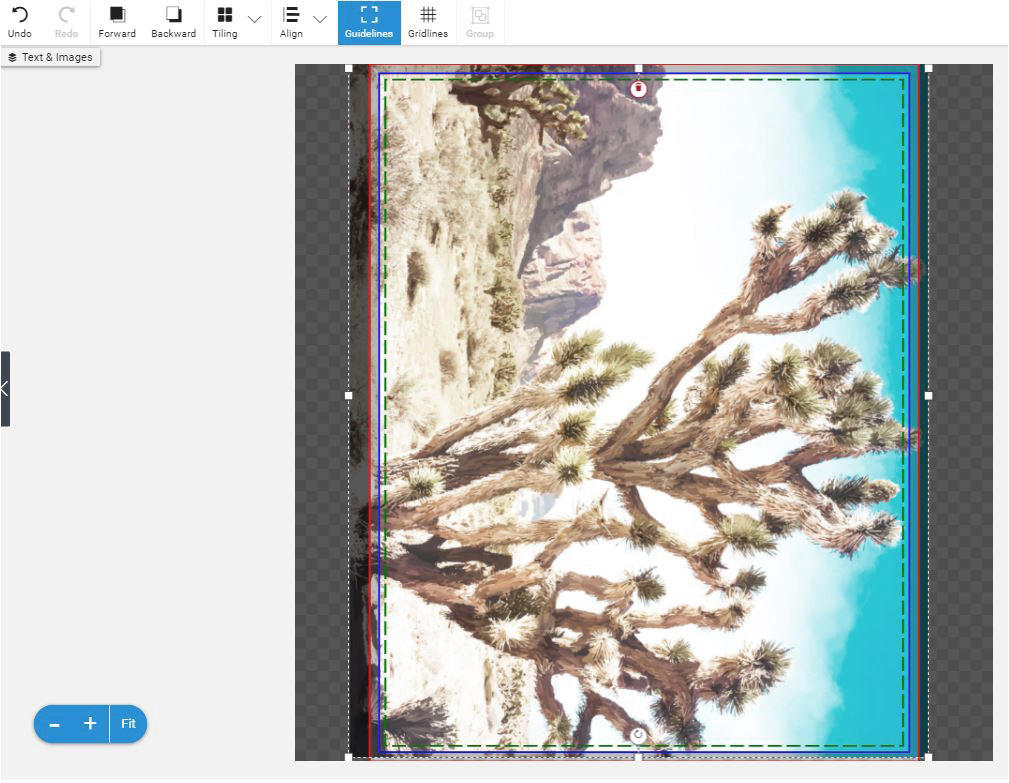The width and height of the screenshot is (1009, 783).
Task: Open the Text & Images layers tab
Action: click(x=50, y=57)
